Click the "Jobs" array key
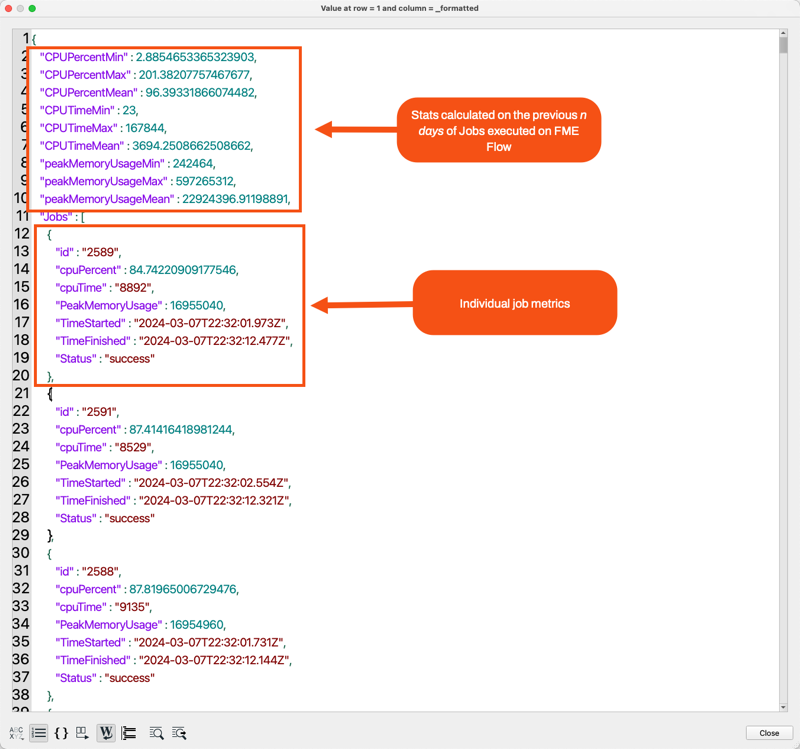This screenshot has width=800, height=749. pyautogui.click(x=56, y=217)
